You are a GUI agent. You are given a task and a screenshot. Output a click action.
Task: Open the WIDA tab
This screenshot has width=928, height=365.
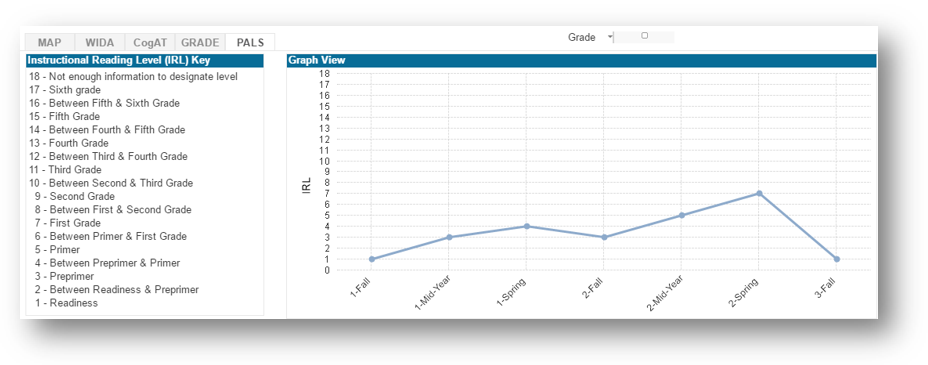[100, 43]
